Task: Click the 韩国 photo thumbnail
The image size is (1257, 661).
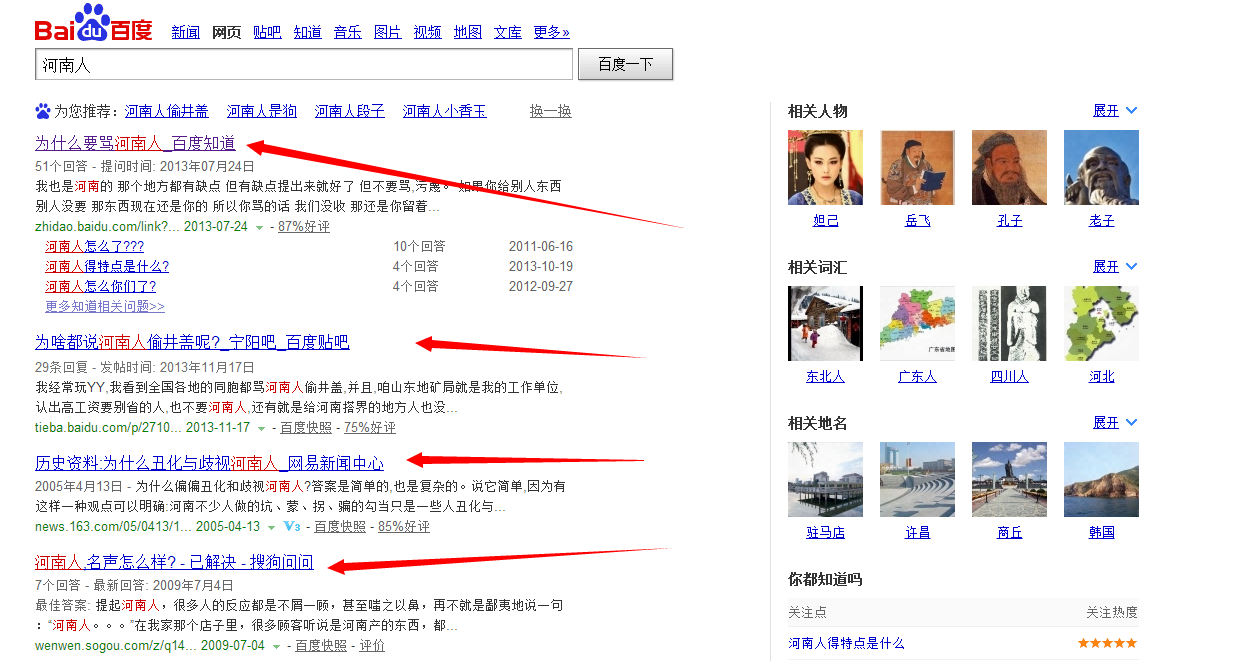Action: pyautogui.click(x=1101, y=480)
